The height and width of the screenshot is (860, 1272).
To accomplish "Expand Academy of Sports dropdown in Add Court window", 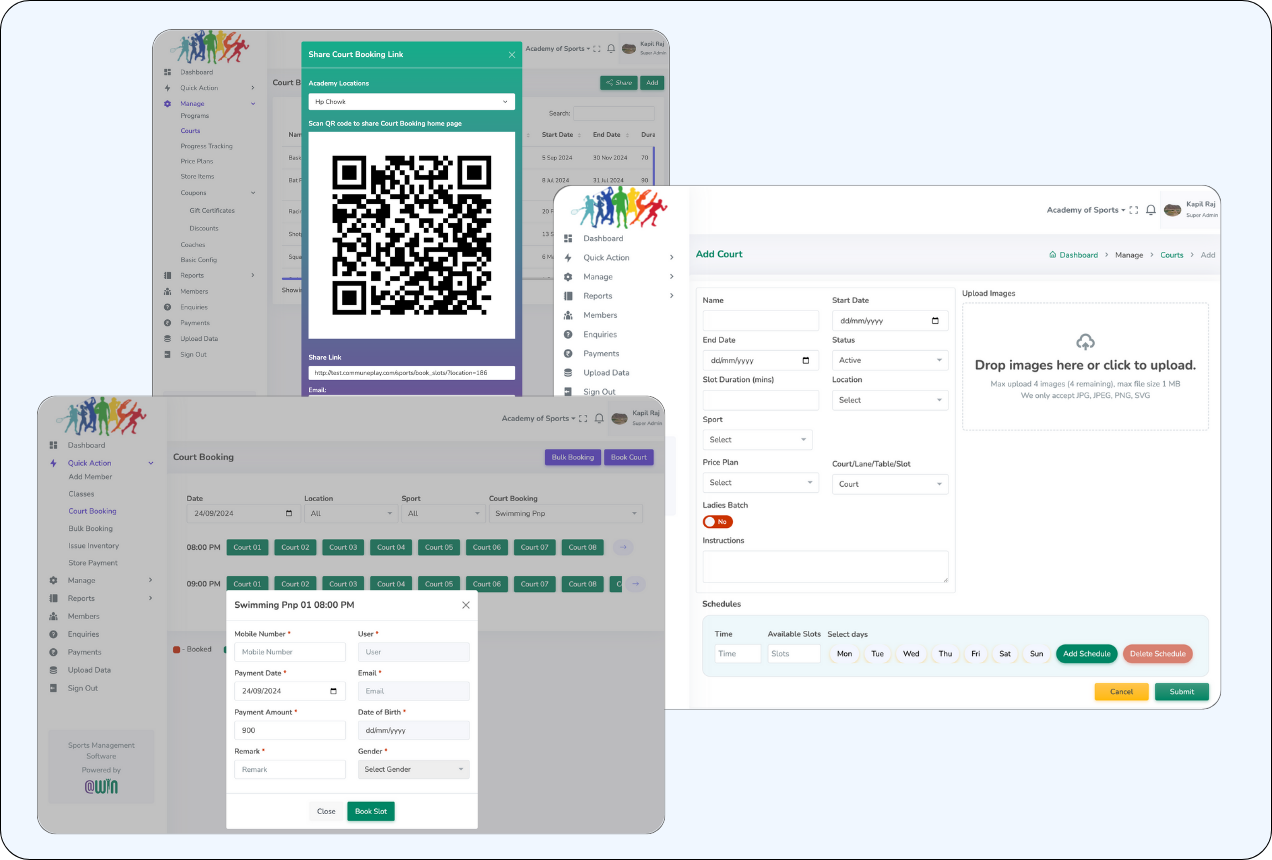I will pyautogui.click(x=1085, y=210).
